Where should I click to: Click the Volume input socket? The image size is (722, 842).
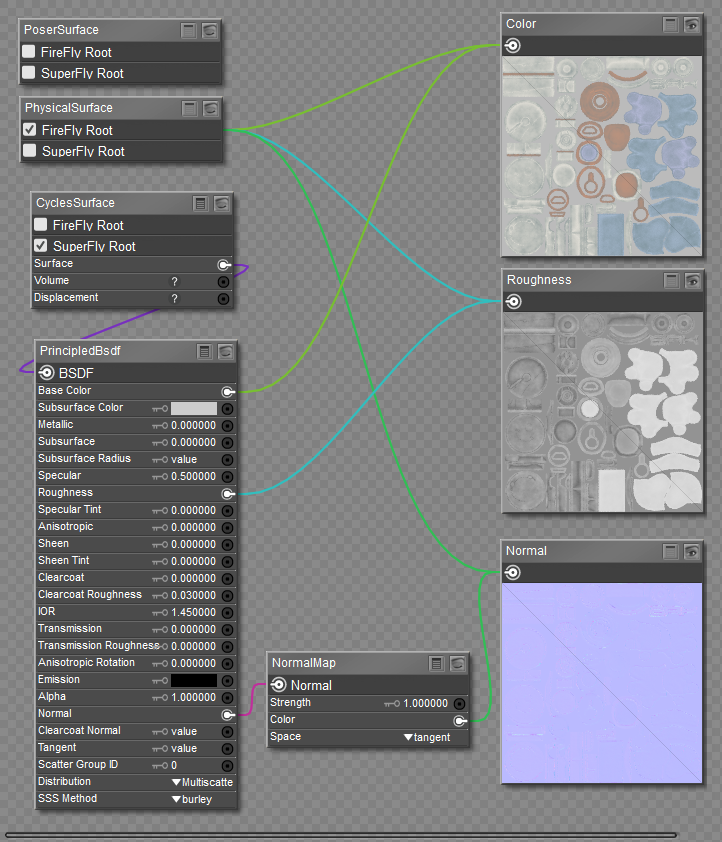tap(224, 282)
